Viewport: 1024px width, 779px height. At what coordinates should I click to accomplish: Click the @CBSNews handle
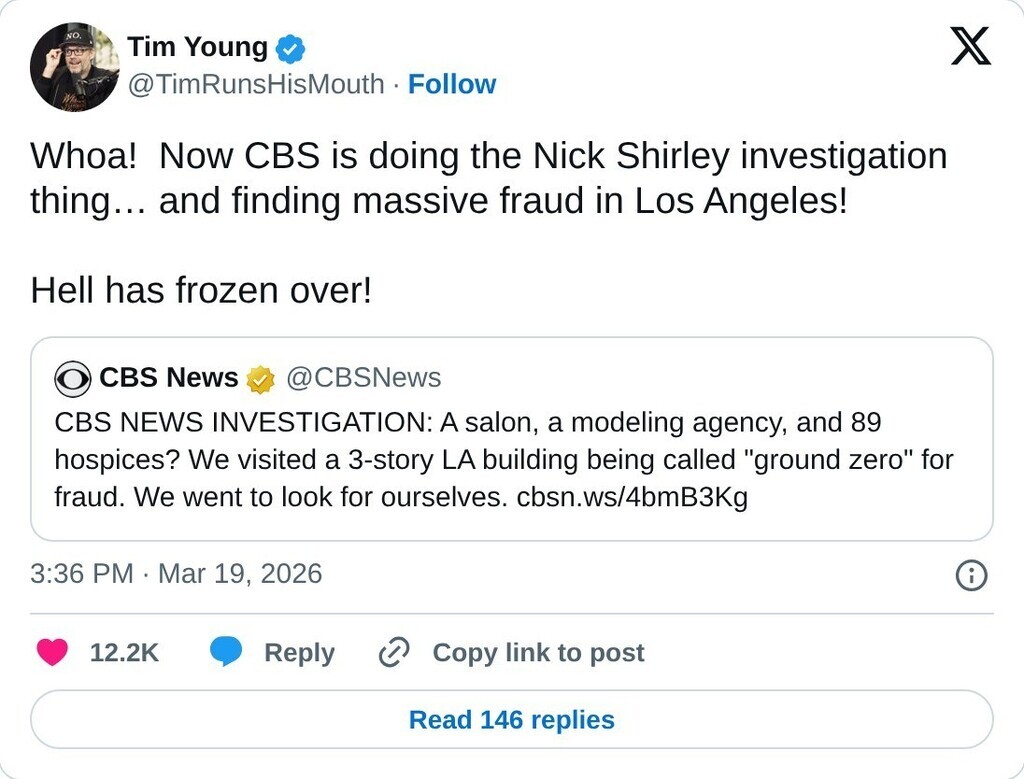(364, 378)
